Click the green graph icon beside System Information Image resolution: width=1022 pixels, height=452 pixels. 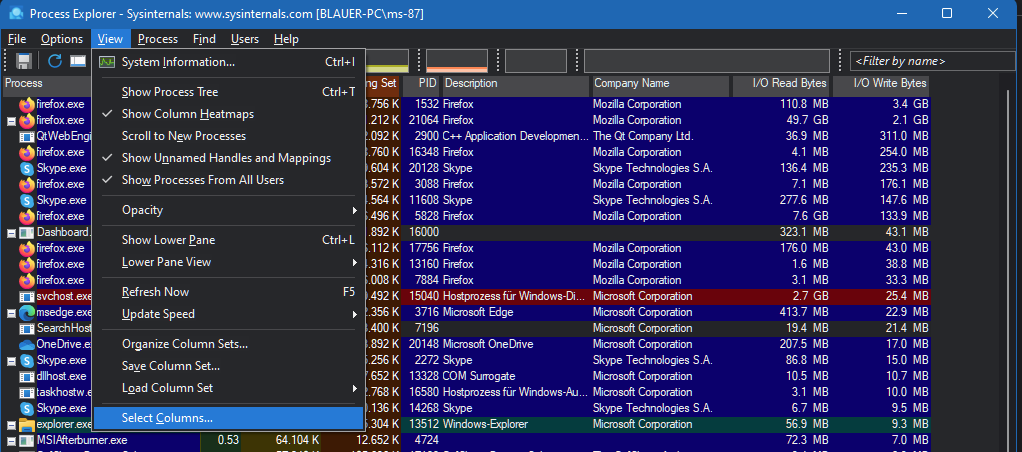(106, 62)
